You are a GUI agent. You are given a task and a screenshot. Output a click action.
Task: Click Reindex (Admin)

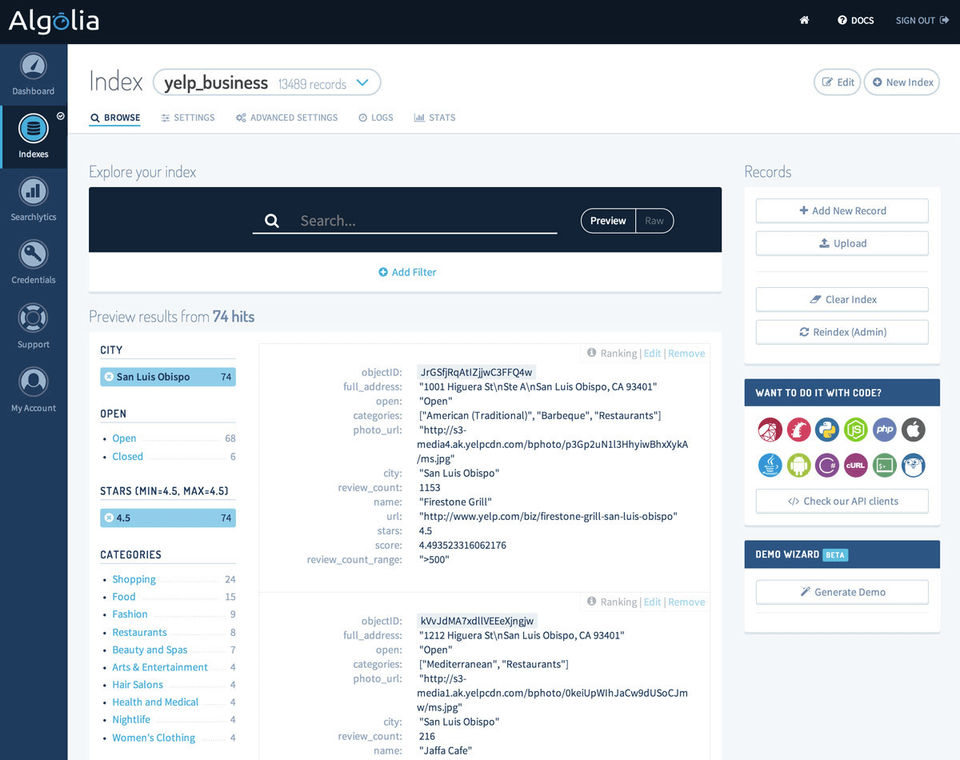coord(842,332)
